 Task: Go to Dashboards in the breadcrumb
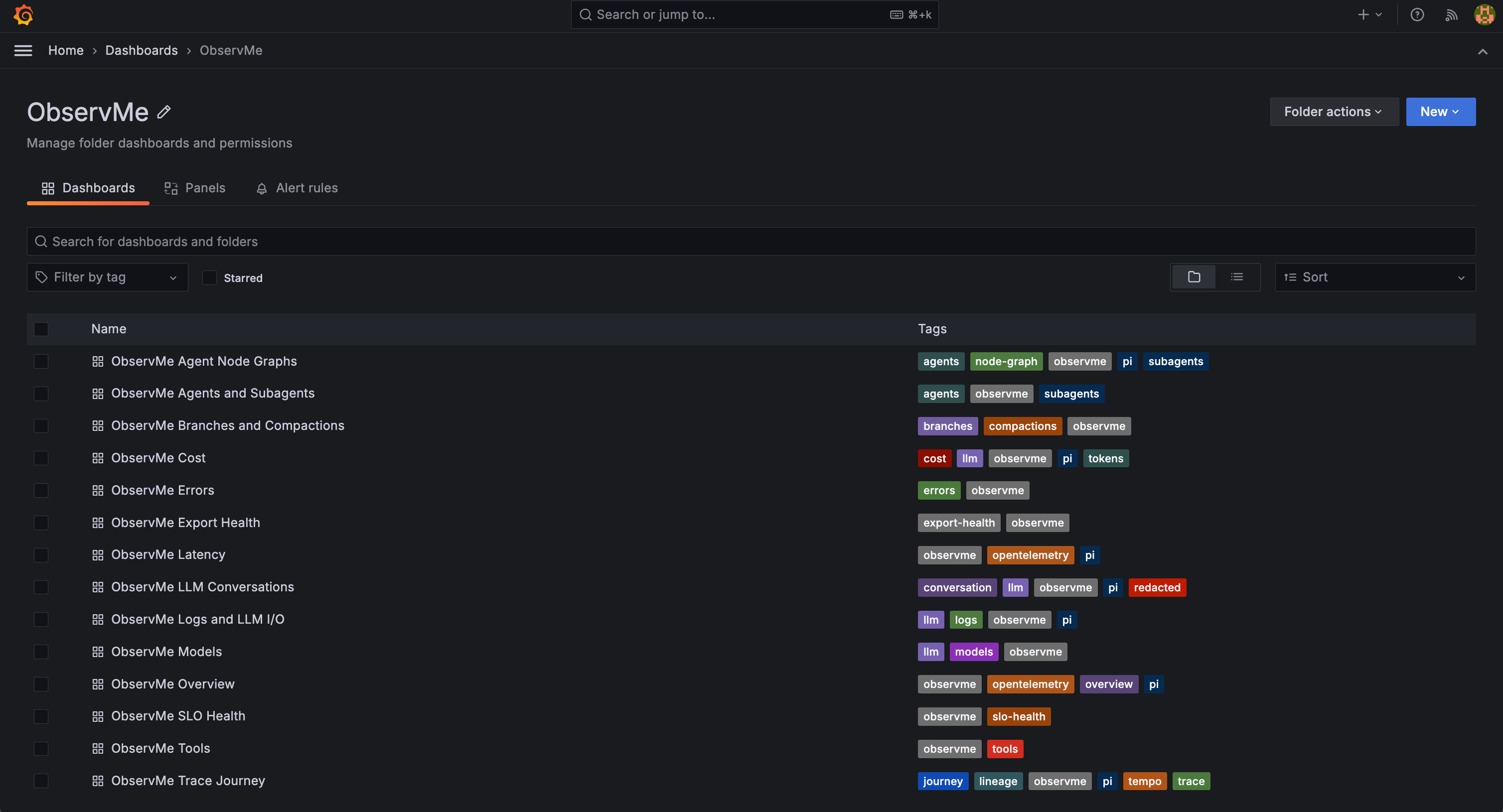coord(142,51)
